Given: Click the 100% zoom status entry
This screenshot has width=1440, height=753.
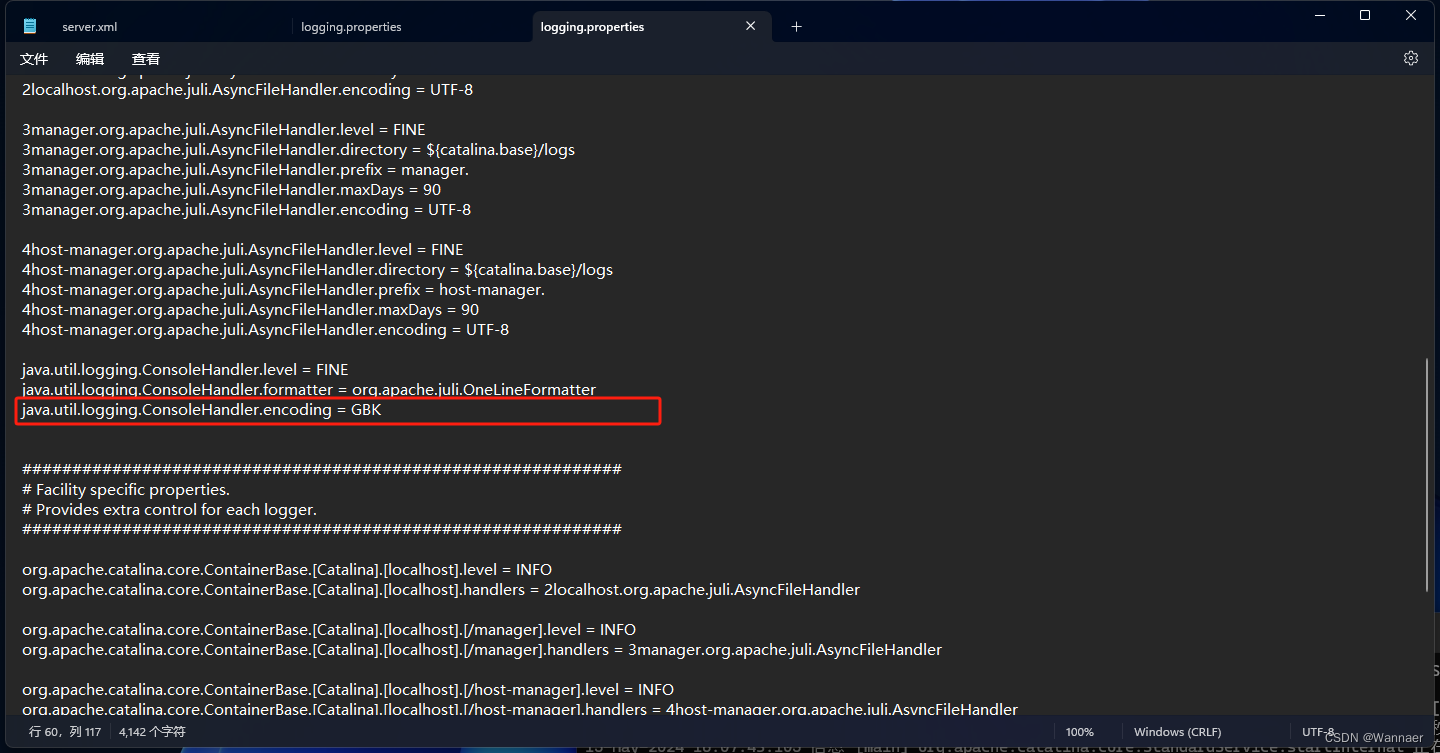Looking at the screenshot, I should tap(1080, 732).
